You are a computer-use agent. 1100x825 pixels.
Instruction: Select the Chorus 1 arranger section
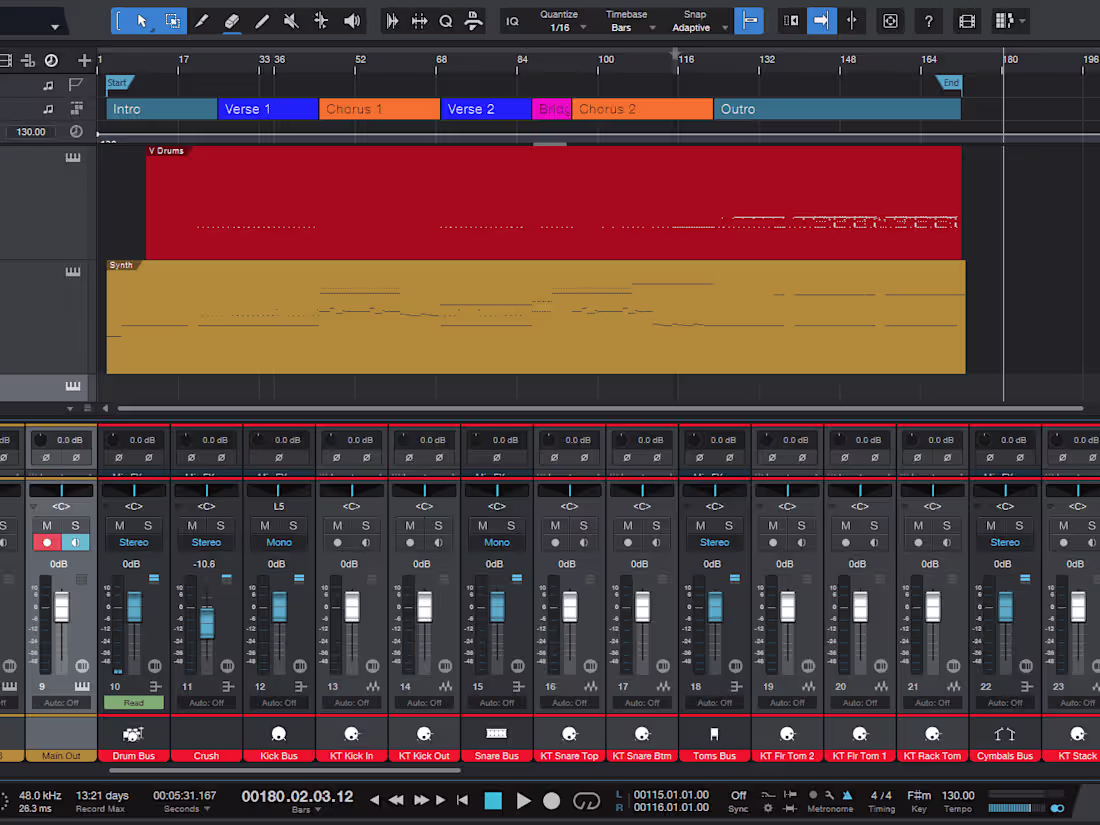click(380, 109)
